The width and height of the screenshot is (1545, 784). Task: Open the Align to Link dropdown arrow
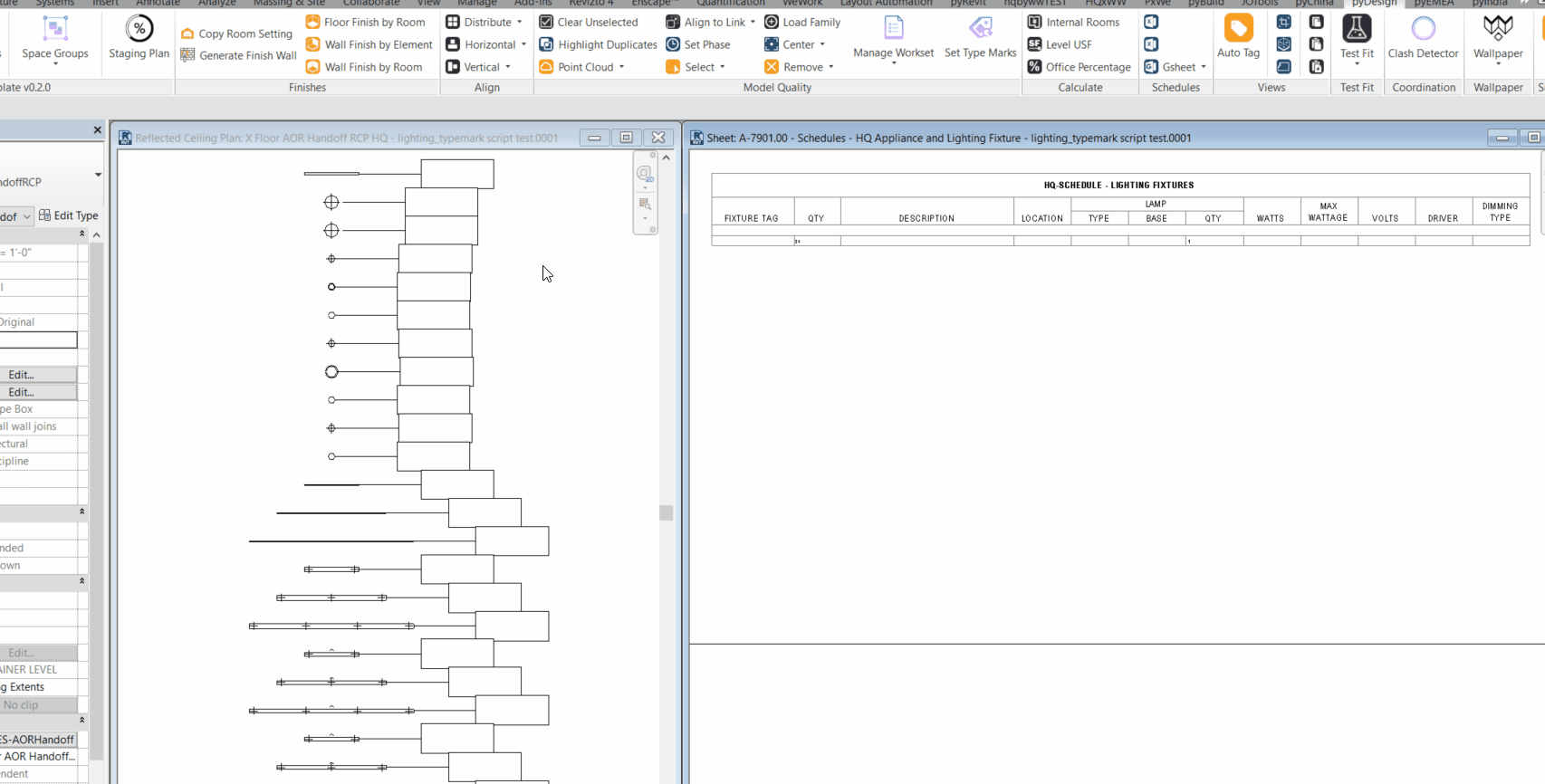click(x=753, y=22)
